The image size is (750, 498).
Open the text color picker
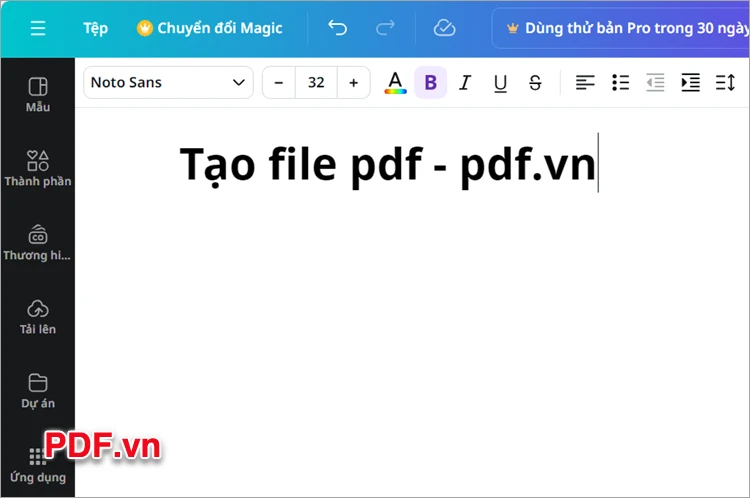(x=395, y=83)
